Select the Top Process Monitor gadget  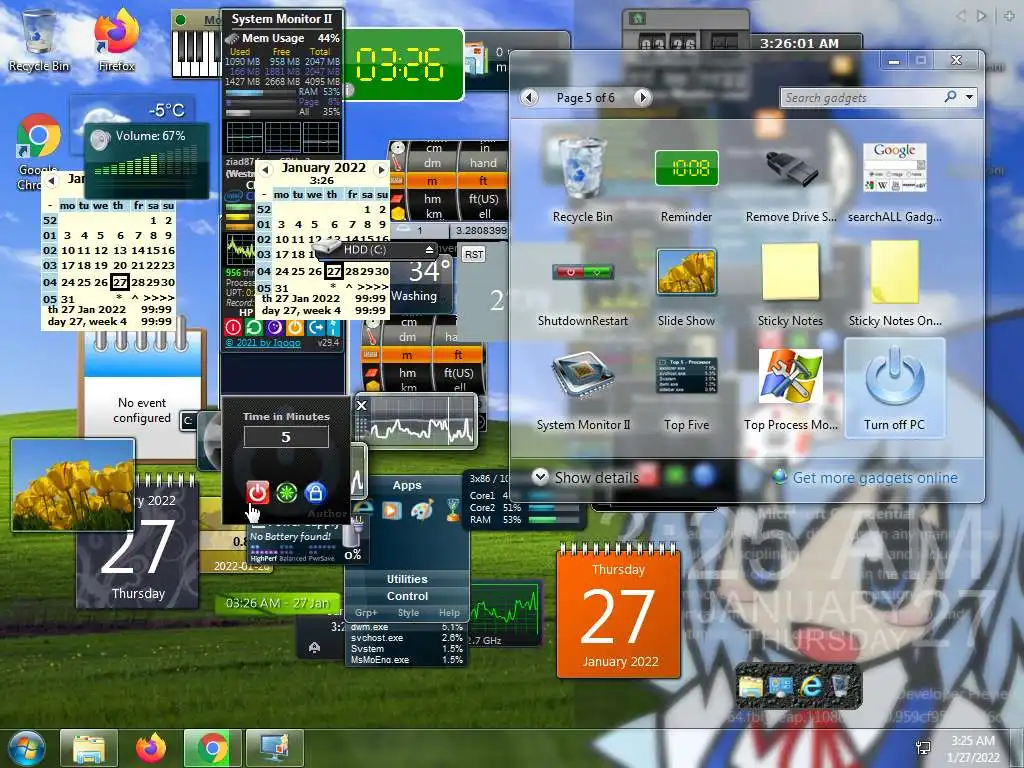(790, 388)
